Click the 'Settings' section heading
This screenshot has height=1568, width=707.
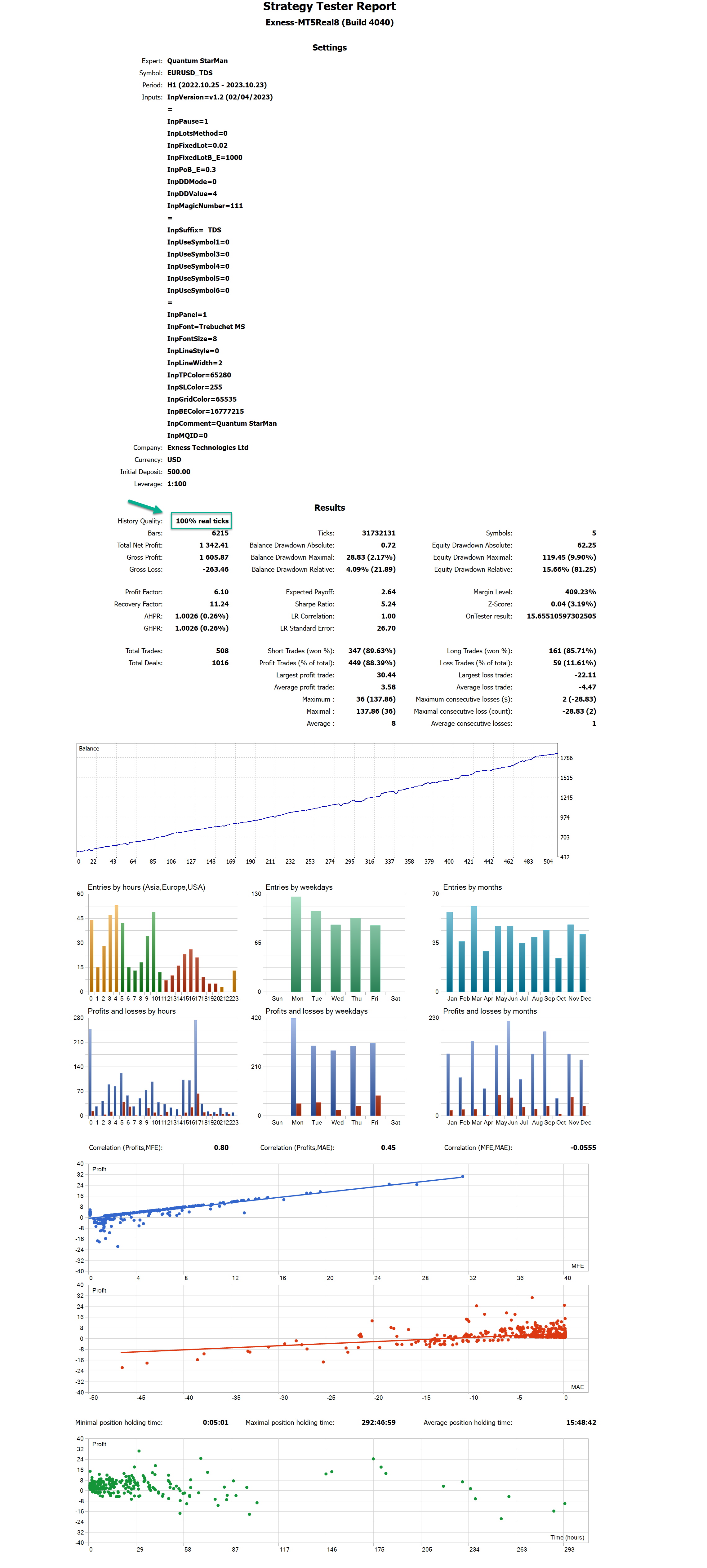(x=329, y=47)
